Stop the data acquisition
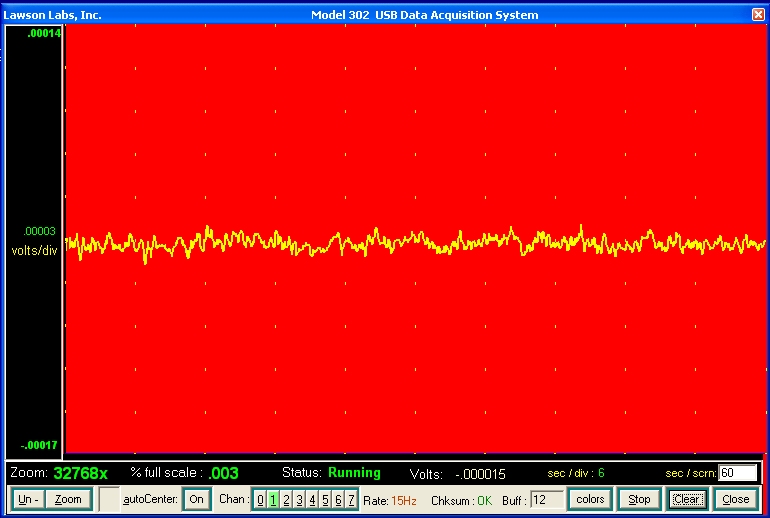 [x=639, y=499]
